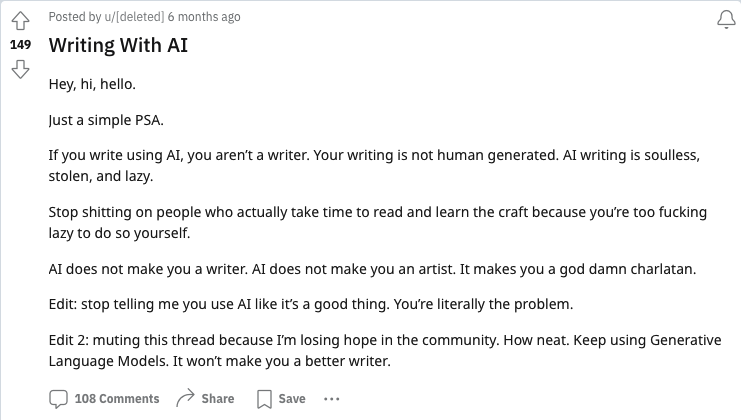
Task: Click the paragraph mentioning god damn charlatan
Action: click(372, 270)
